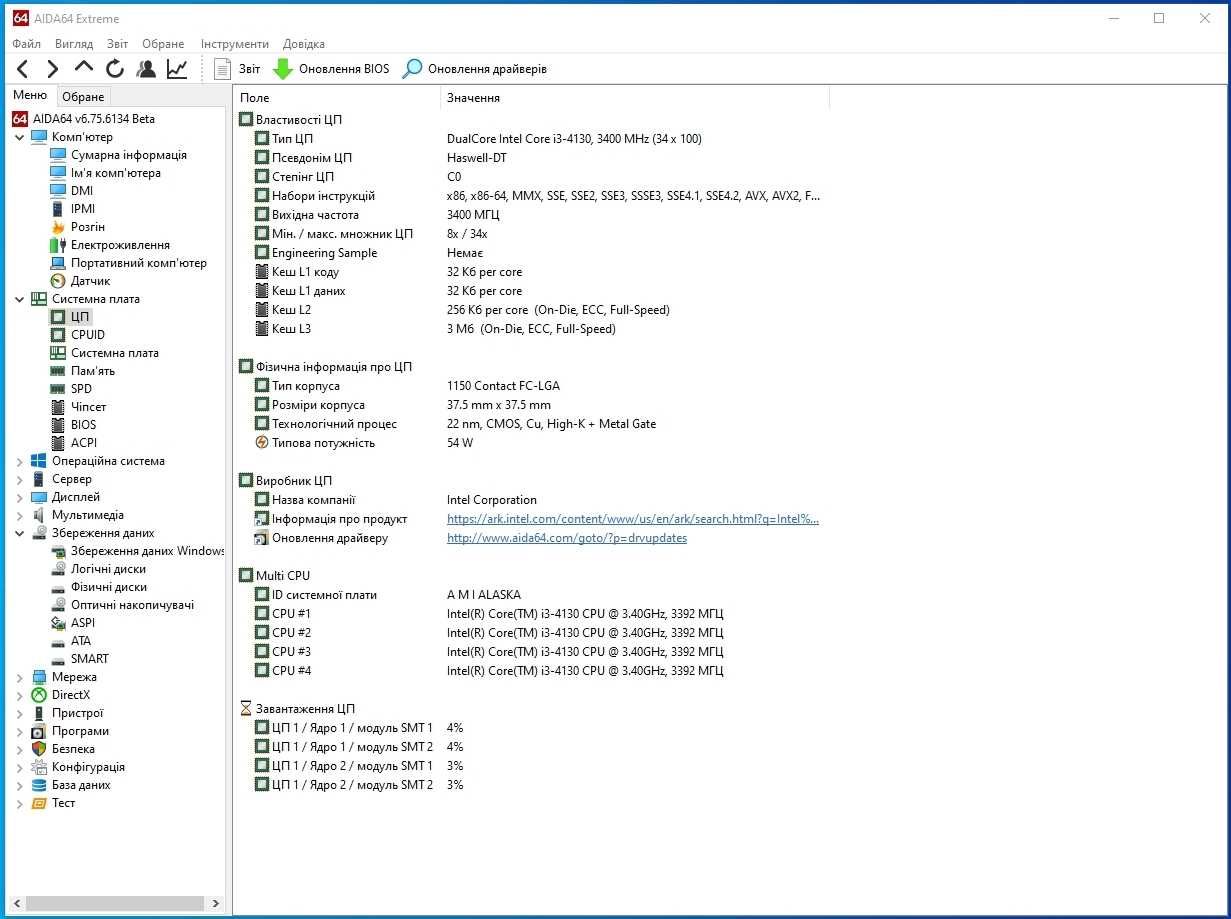Expand the Дисплей tree node
Screen dimensions: 1231x919
click(19, 497)
